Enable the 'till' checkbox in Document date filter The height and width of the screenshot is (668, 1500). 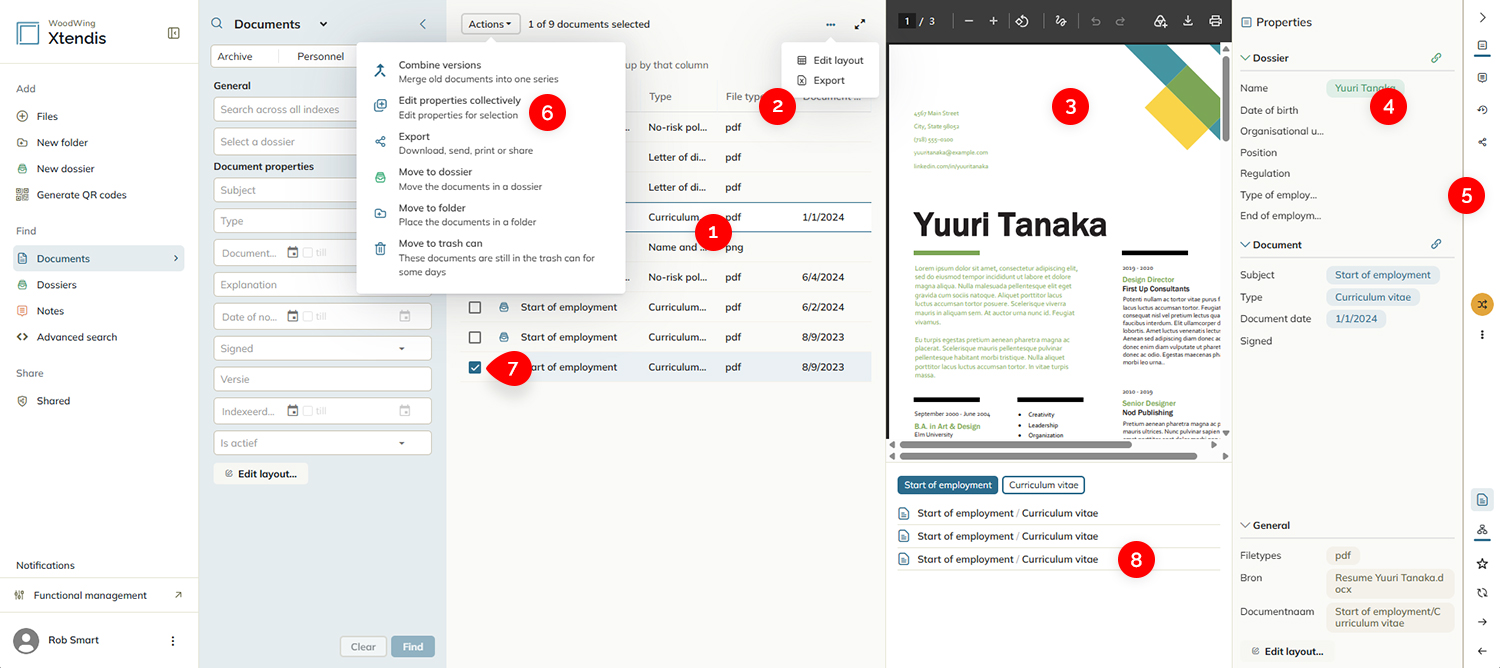coord(308,253)
